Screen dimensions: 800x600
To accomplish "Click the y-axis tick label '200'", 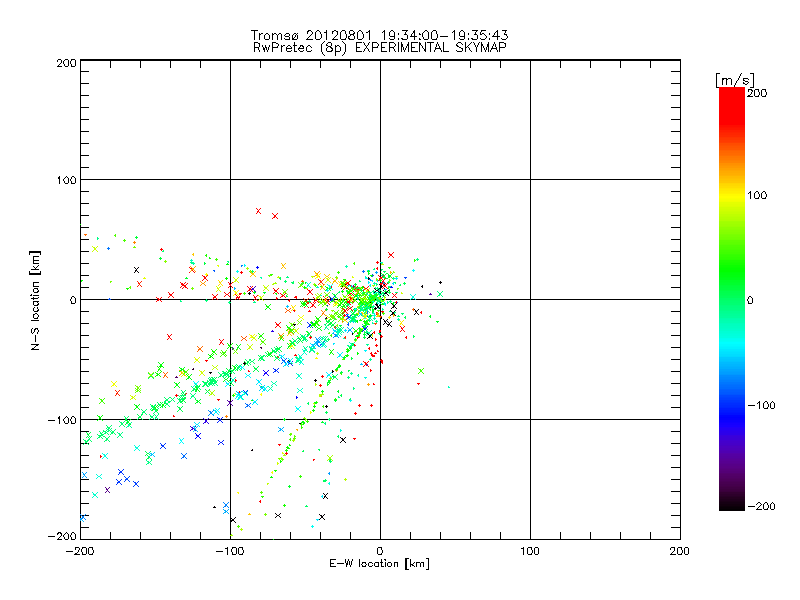I will [x=66, y=63].
